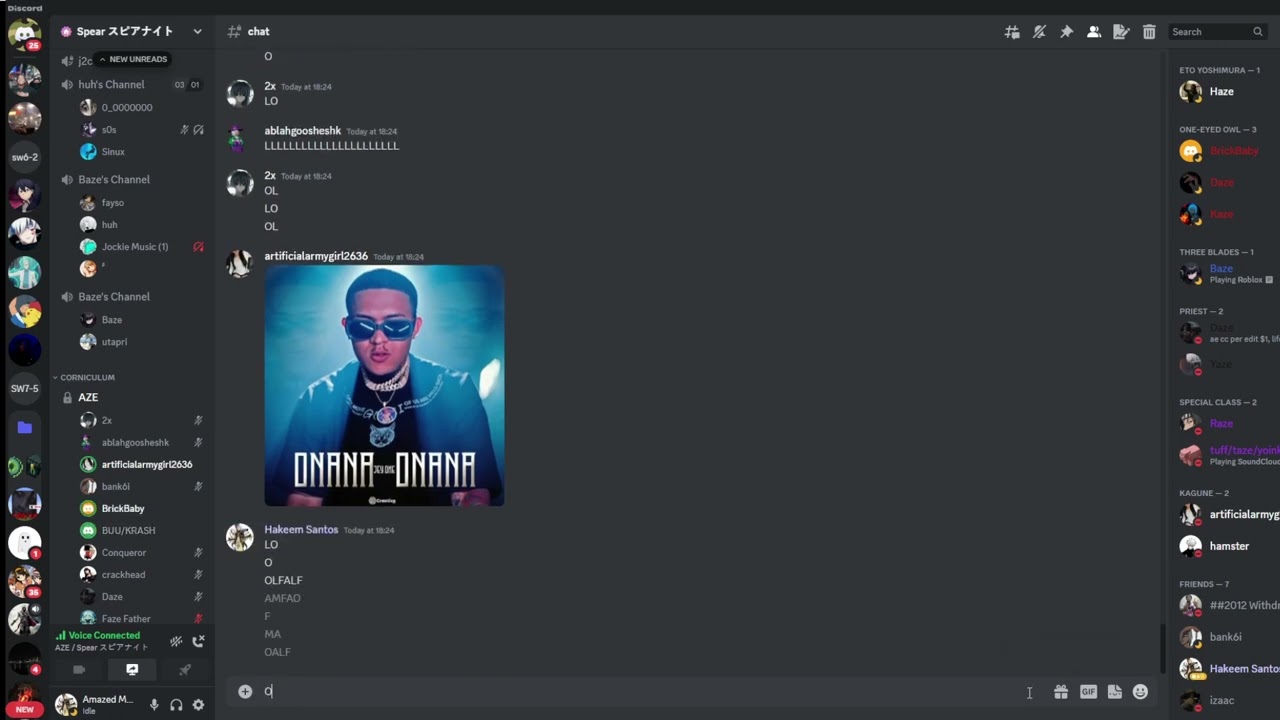Open the attachment plus button
This screenshot has width=1280, height=720.
[245, 691]
